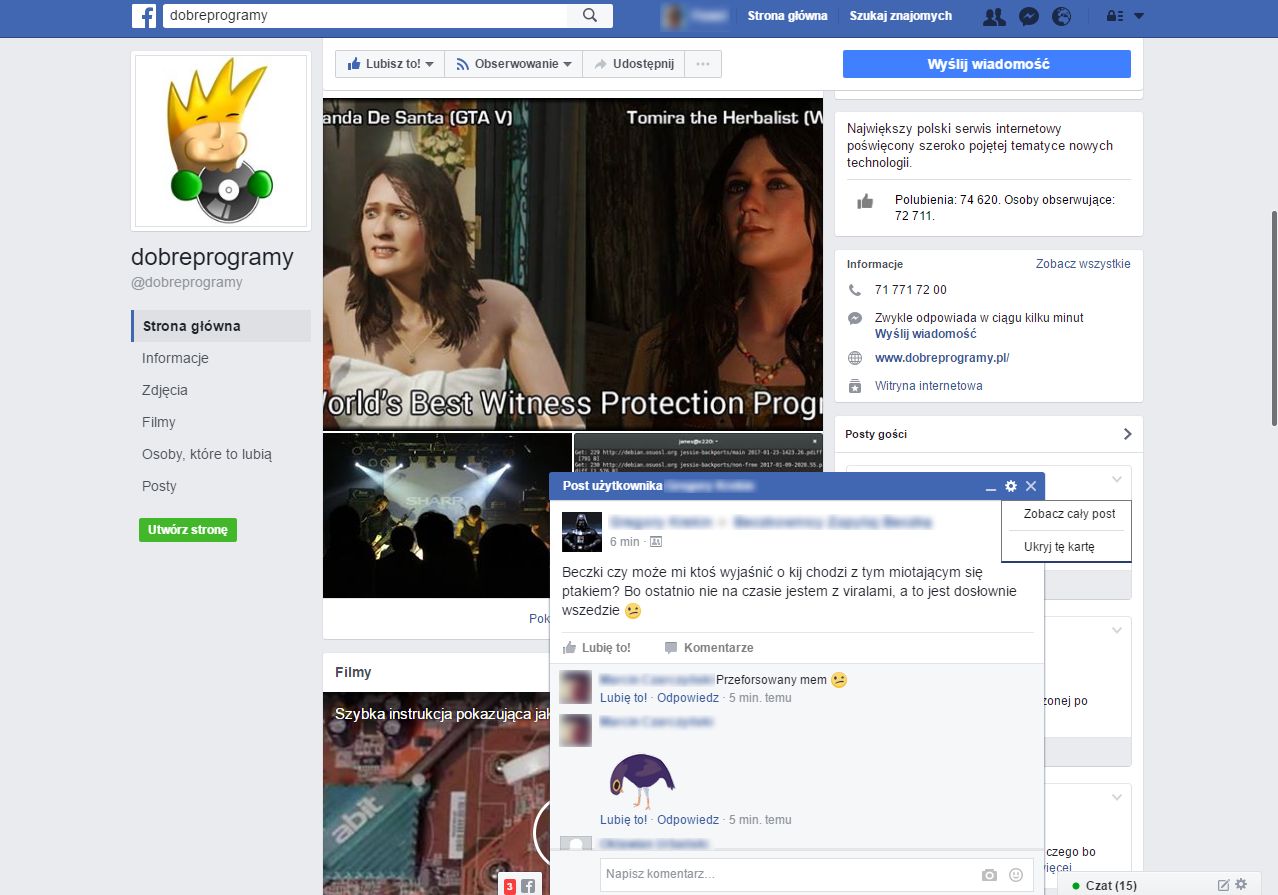The image size is (1278, 895).
Task: Open emoji picker smiley in comment box
Action: point(1016,875)
